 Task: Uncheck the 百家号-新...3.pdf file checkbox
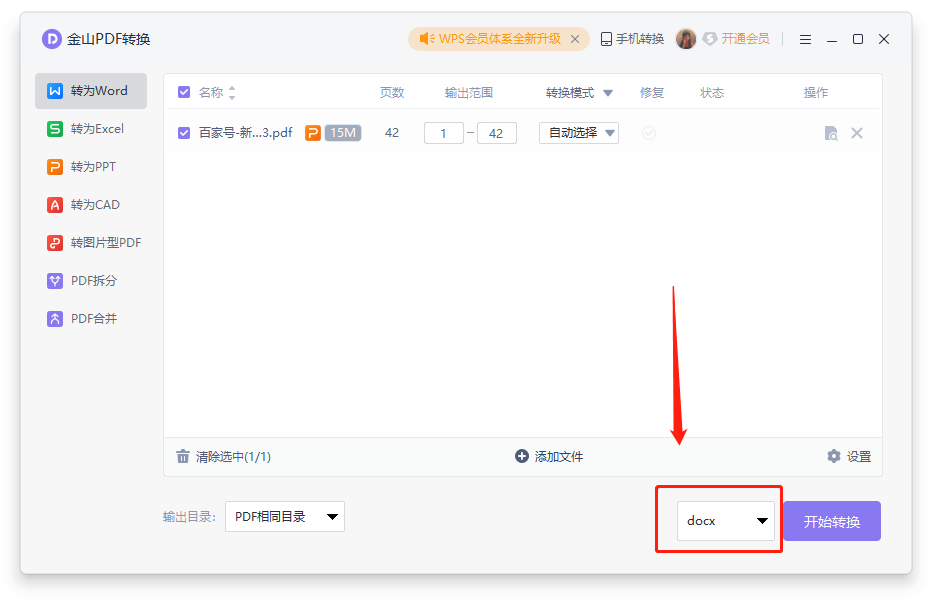pyautogui.click(x=184, y=133)
